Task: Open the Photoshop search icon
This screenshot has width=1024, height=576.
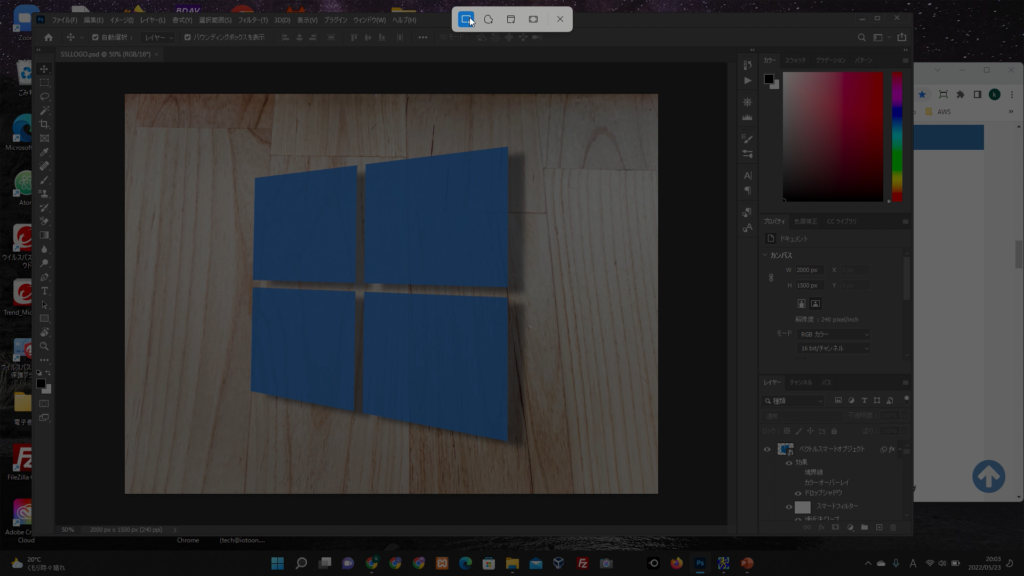Action: click(x=861, y=38)
